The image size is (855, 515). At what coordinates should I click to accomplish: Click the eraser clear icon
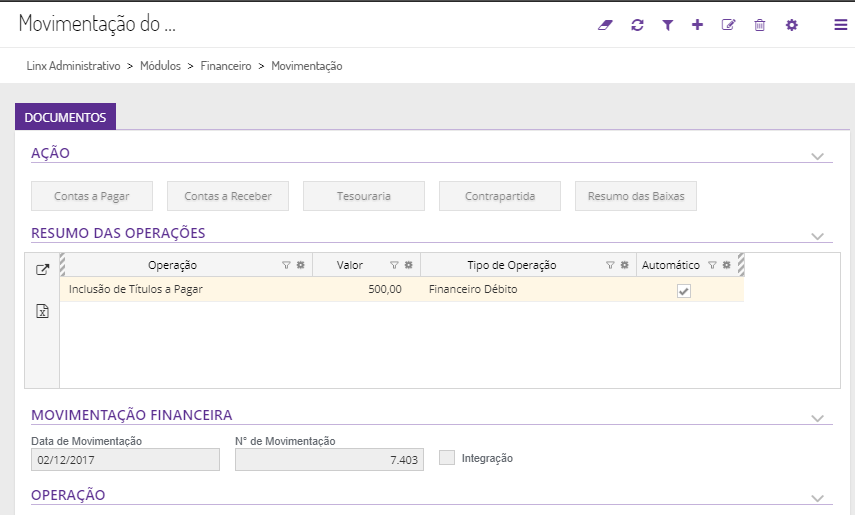tap(604, 25)
